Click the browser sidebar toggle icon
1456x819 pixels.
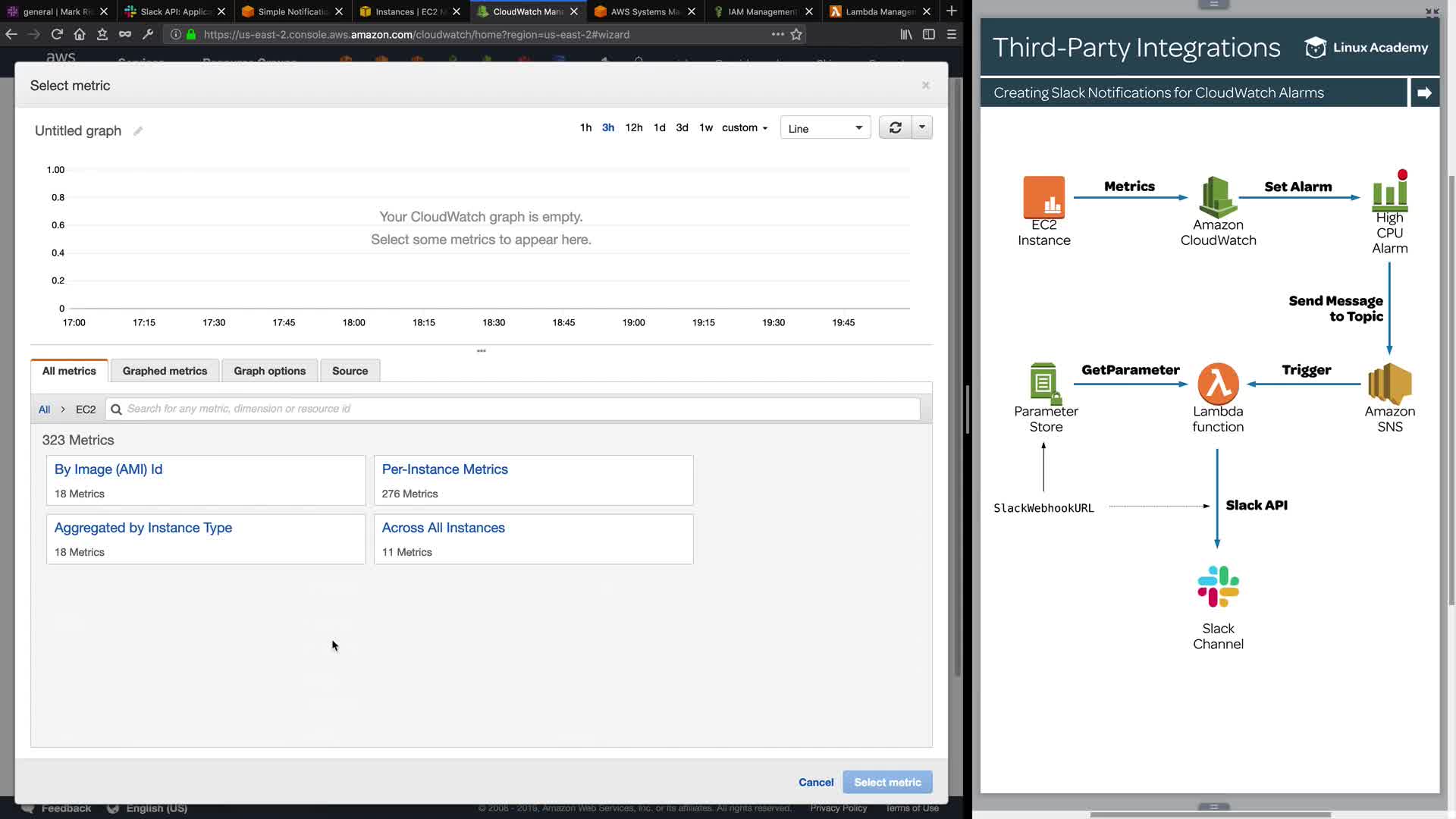pyautogui.click(x=928, y=34)
